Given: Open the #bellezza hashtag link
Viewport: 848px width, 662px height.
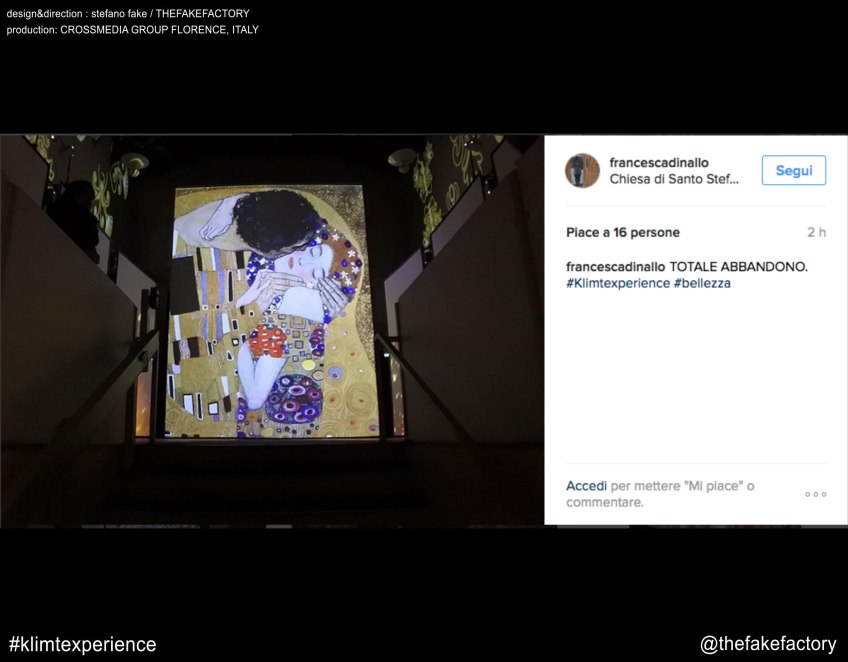Looking at the screenshot, I should click(702, 283).
